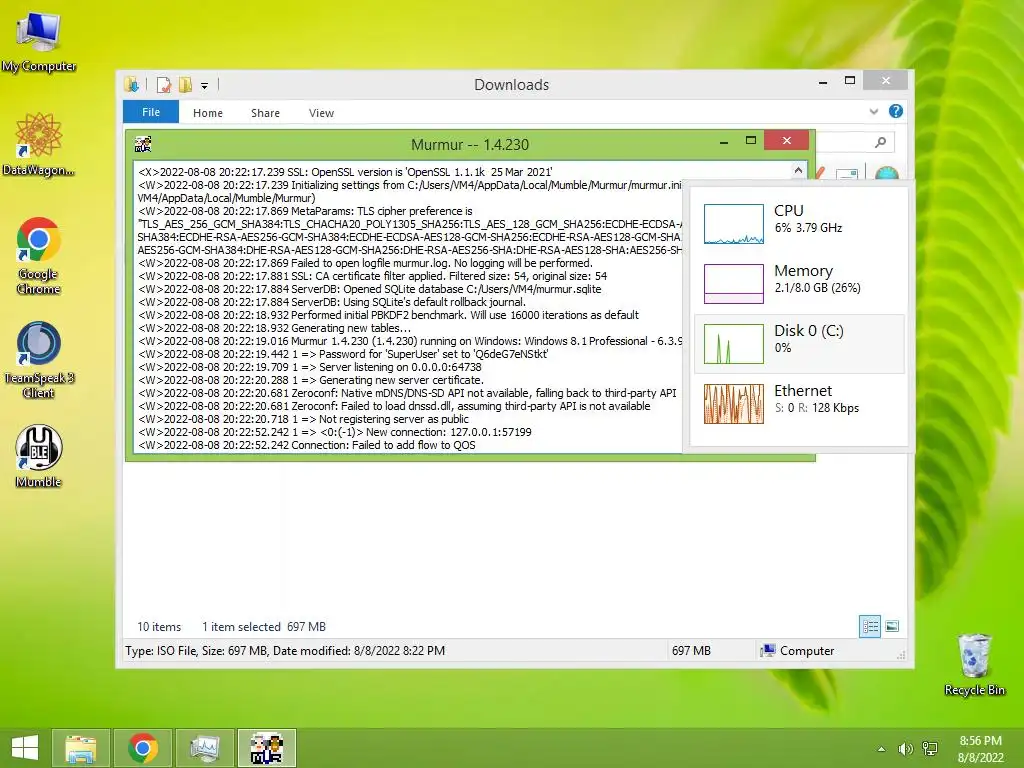Click the 'Type: ISO File' details in status bar
1024x768 pixels.
click(x=285, y=651)
